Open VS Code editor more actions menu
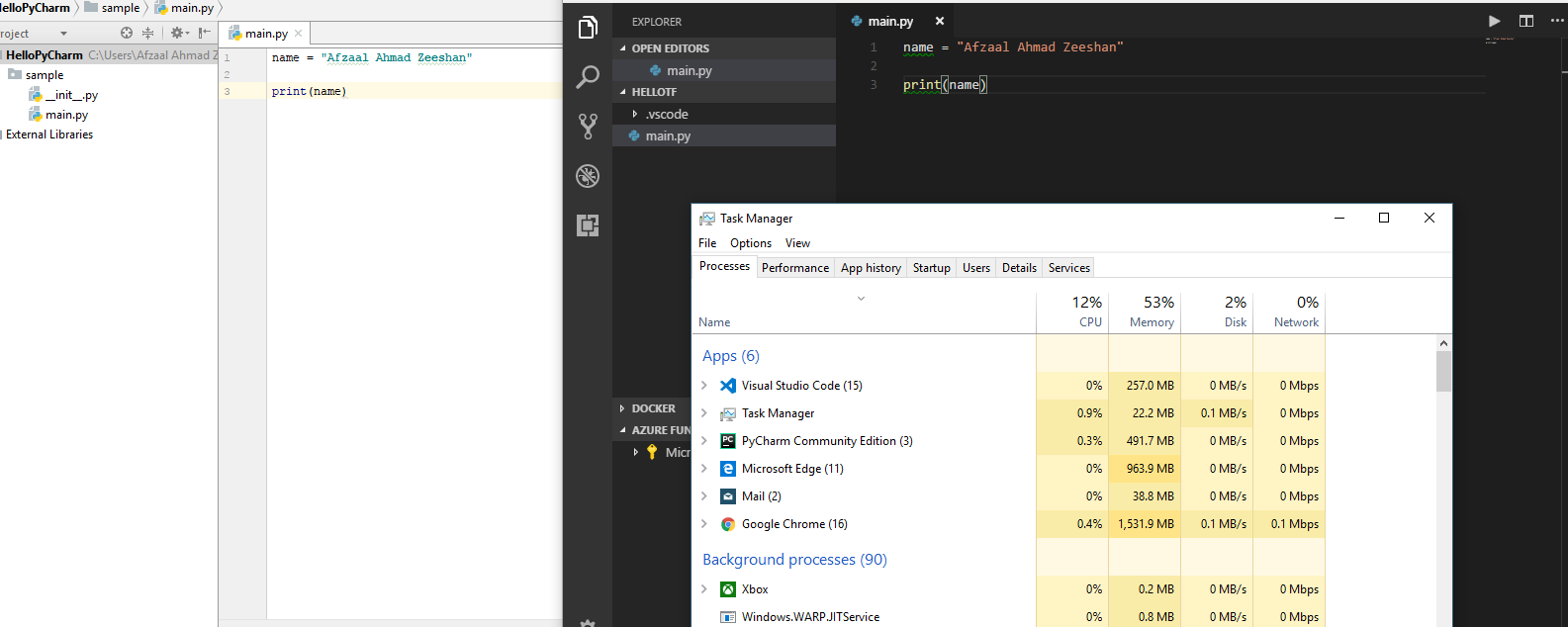This screenshot has width=1568, height=627. click(1557, 21)
